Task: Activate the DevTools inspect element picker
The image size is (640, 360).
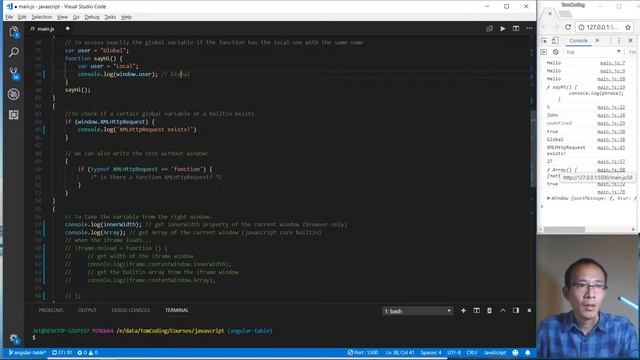Action: point(544,40)
